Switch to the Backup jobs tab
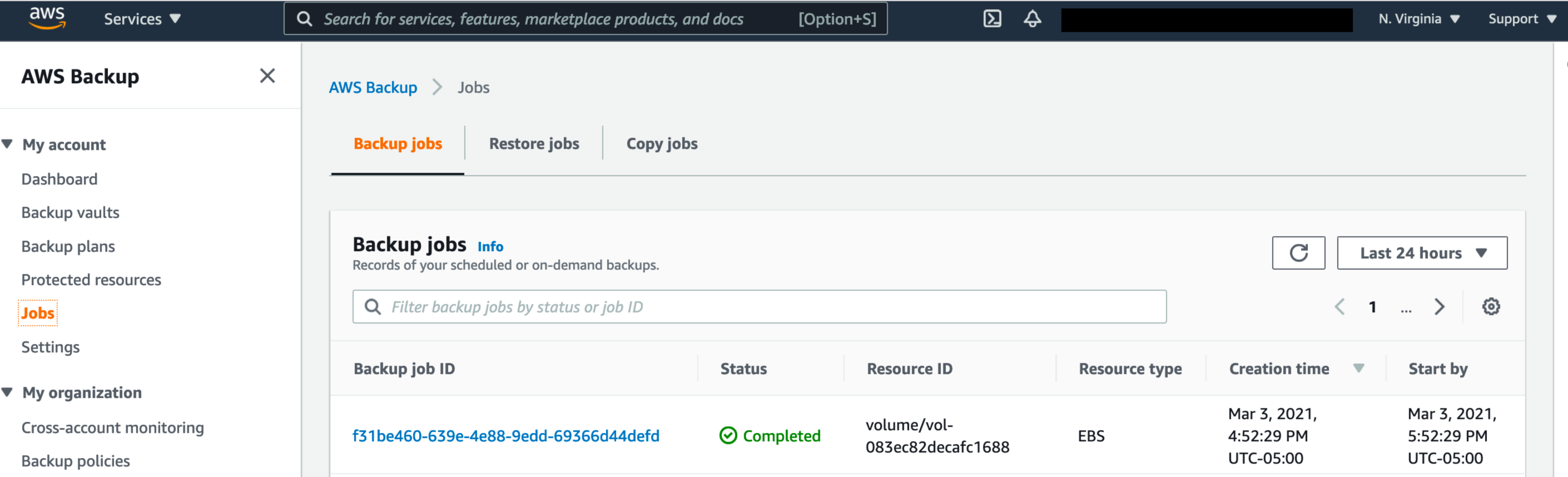 pos(398,144)
